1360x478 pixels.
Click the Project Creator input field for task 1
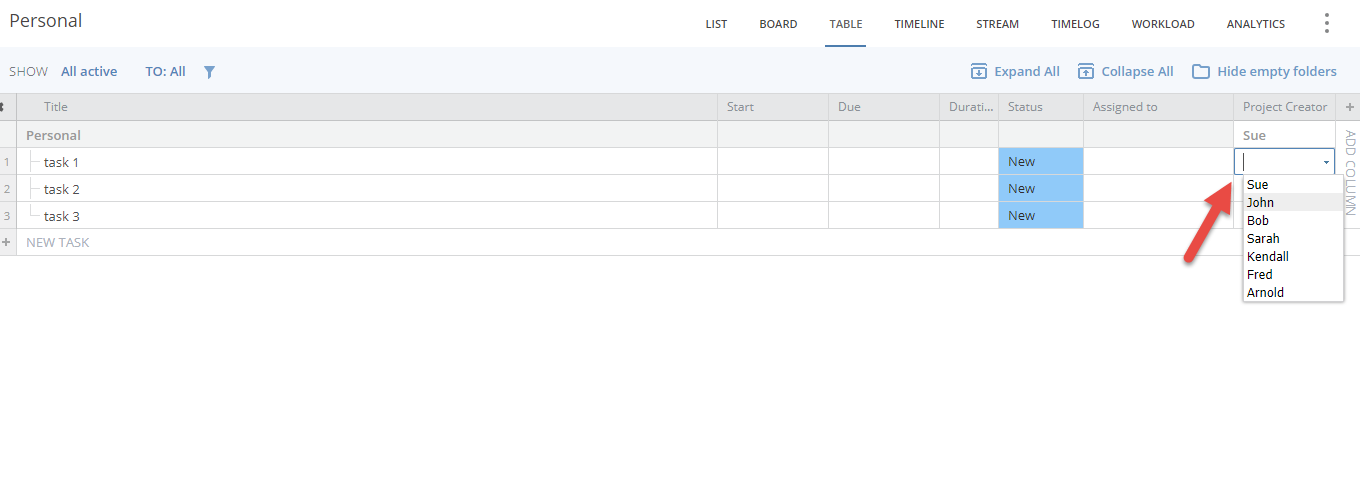point(1278,162)
